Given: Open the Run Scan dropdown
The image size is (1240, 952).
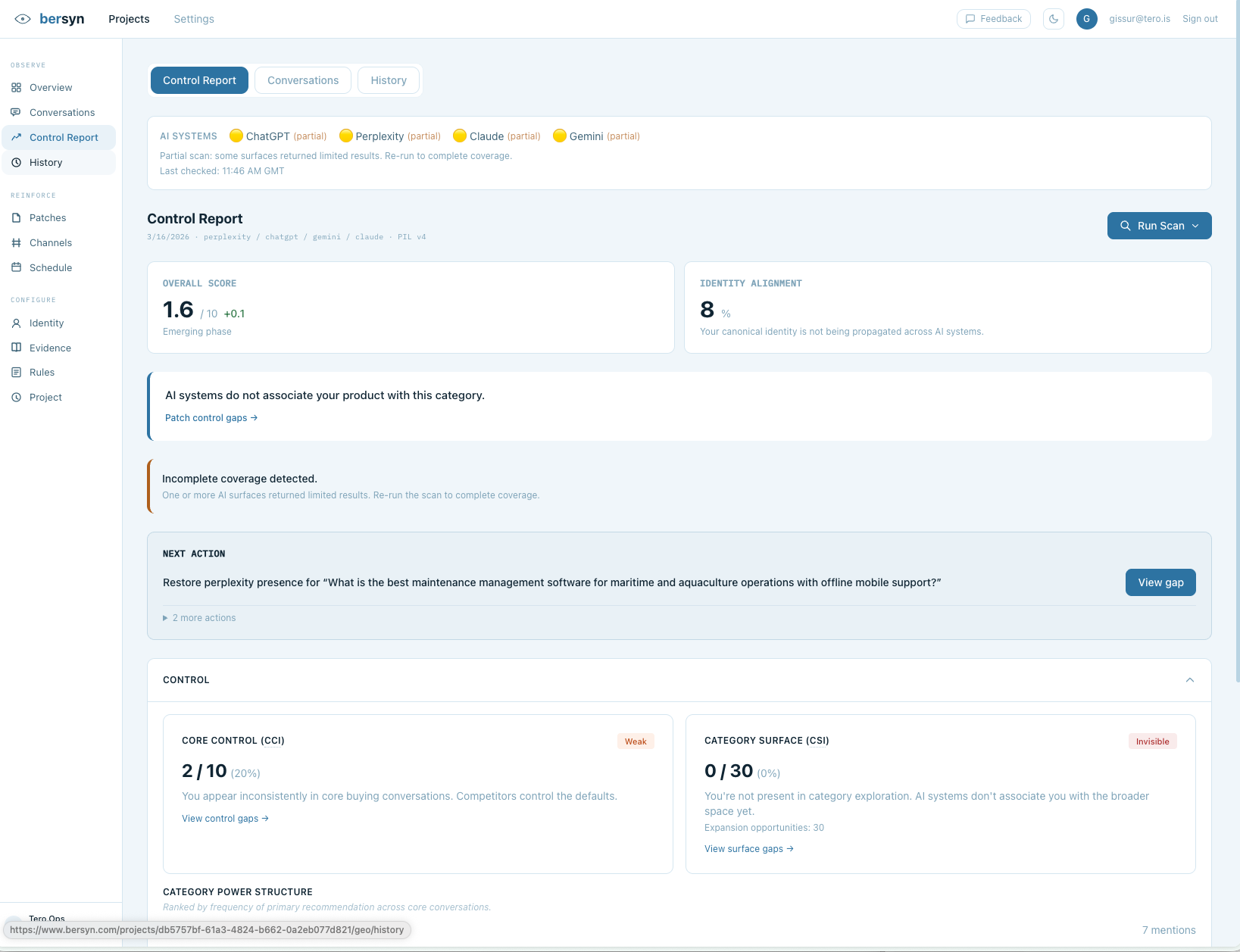Looking at the screenshot, I should 1159,226.
